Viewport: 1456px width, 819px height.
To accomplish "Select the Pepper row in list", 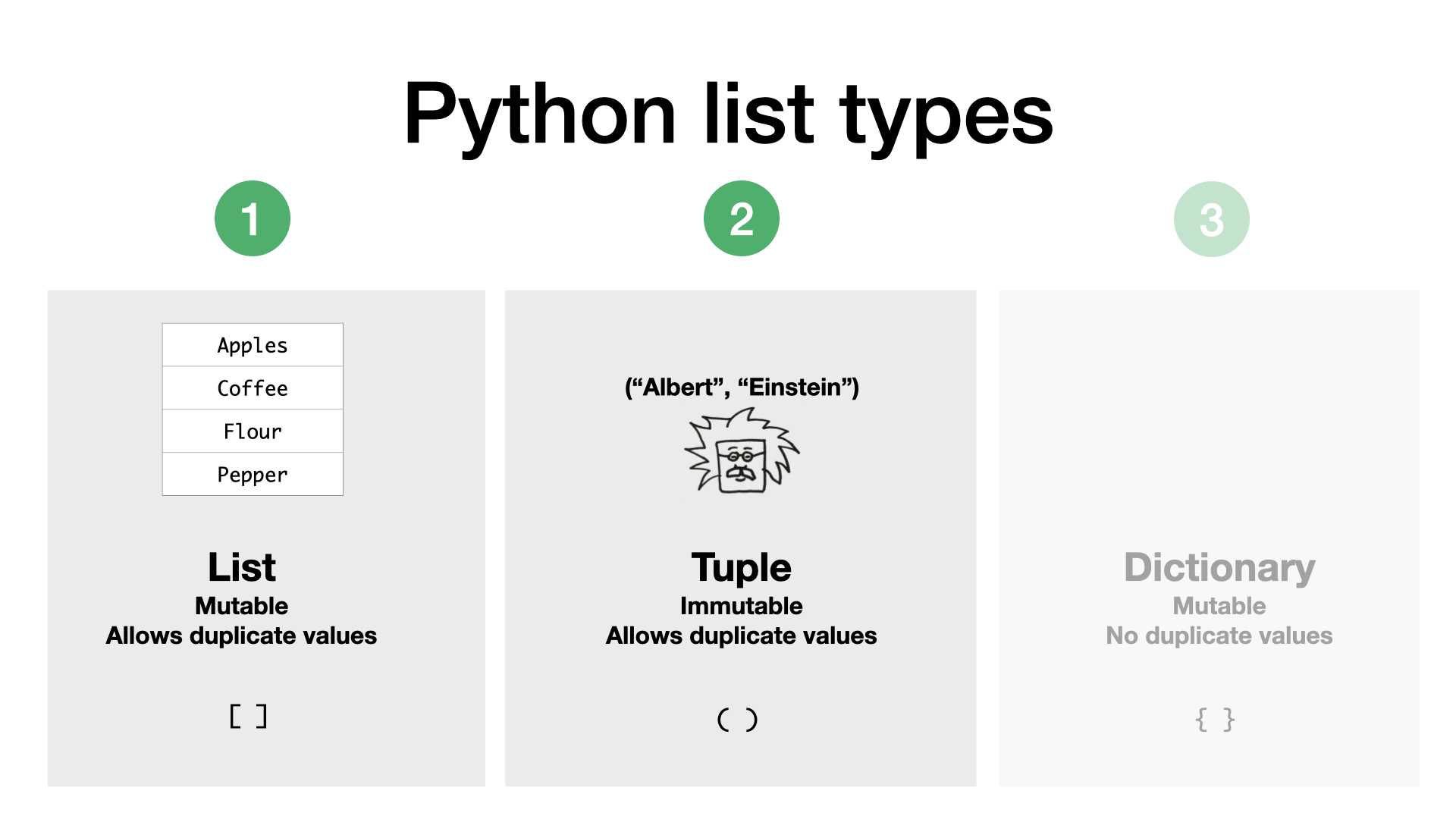I will pos(253,475).
